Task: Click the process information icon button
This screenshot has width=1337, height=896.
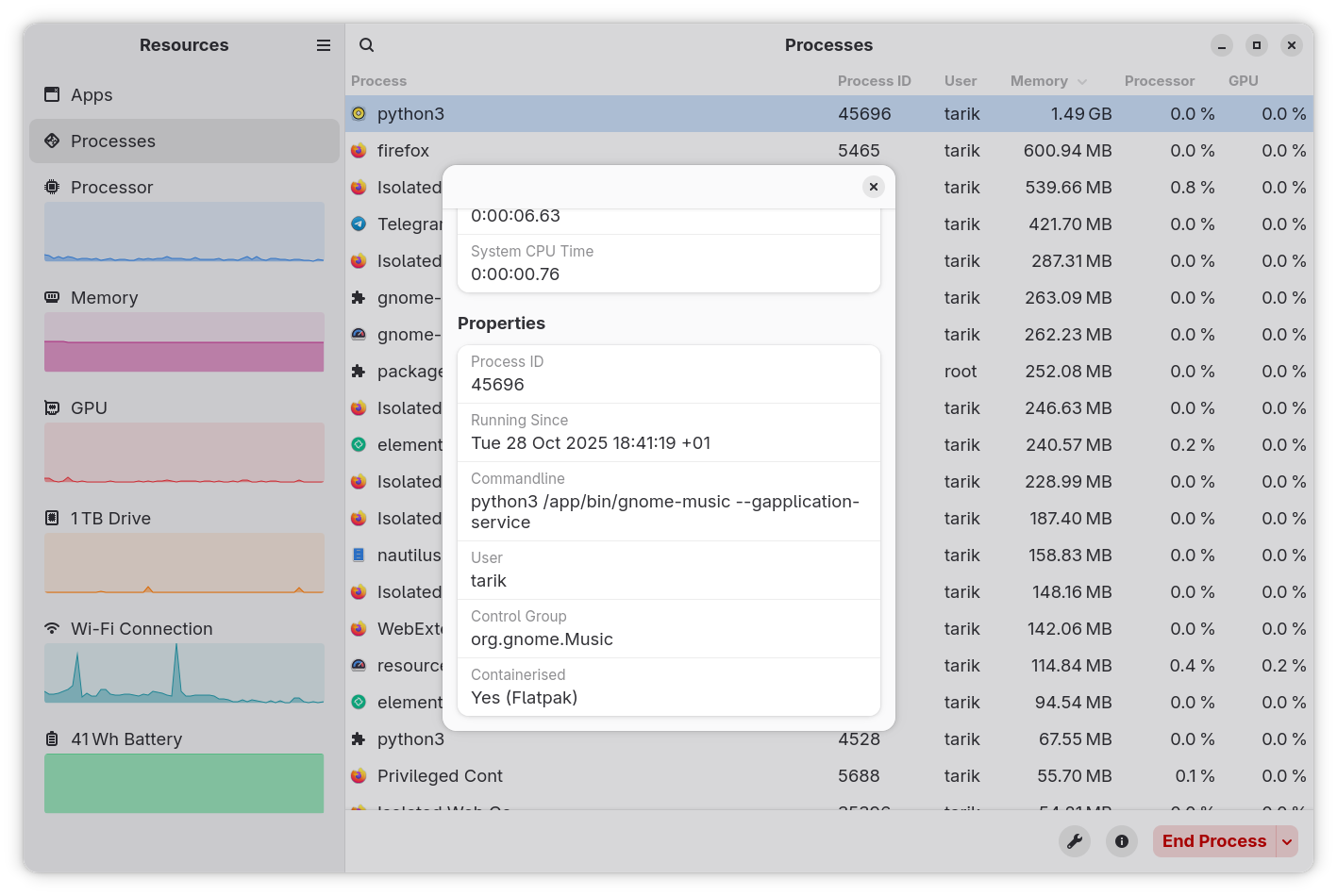Action: [1122, 841]
